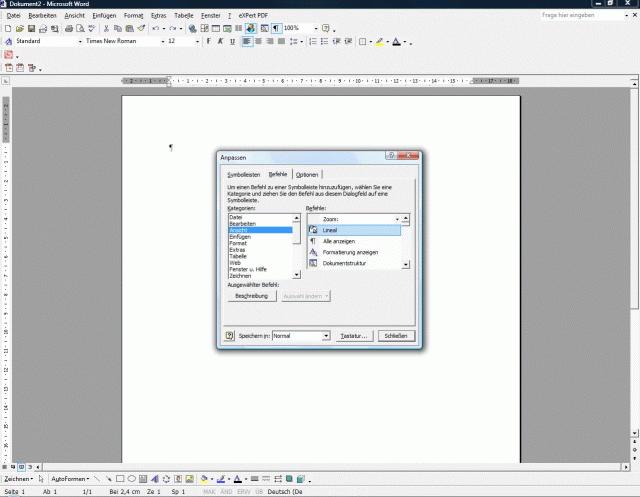Viewport: 640px width, 497px height.
Task: Open the Datei menu
Action: 13,16
